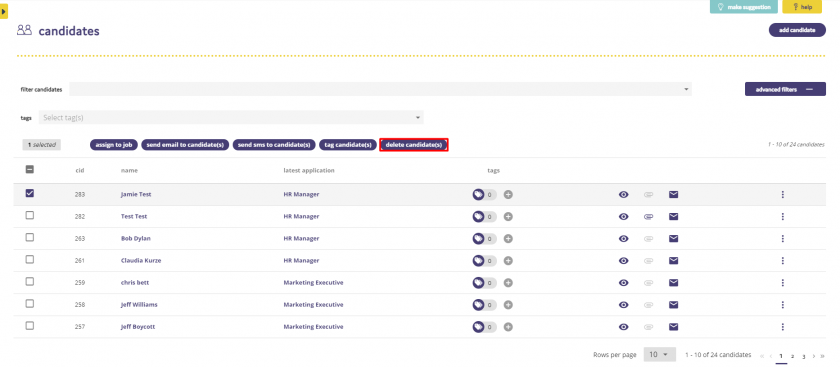Add a tag to Bob Dylan with plus icon
Image resolution: width=840 pixels, height=367 pixels.
point(508,238)
